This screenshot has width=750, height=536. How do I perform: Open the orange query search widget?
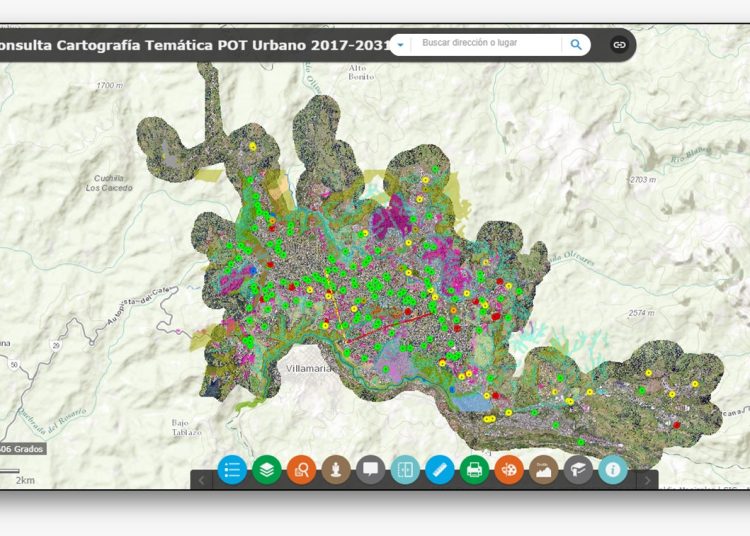[301, 470]
